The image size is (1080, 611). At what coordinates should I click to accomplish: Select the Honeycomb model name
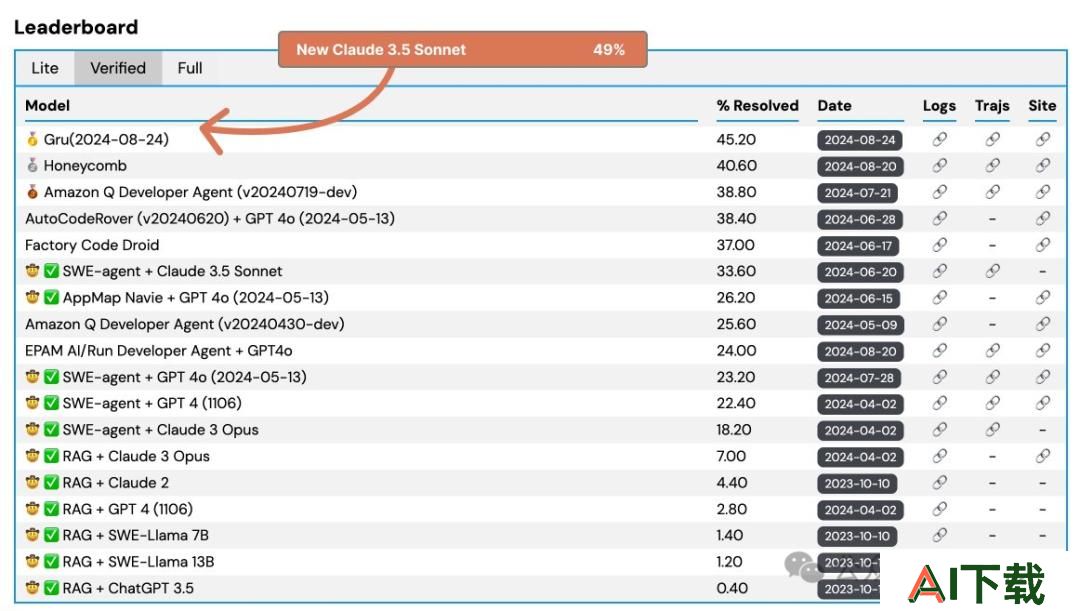pos(85,166)
